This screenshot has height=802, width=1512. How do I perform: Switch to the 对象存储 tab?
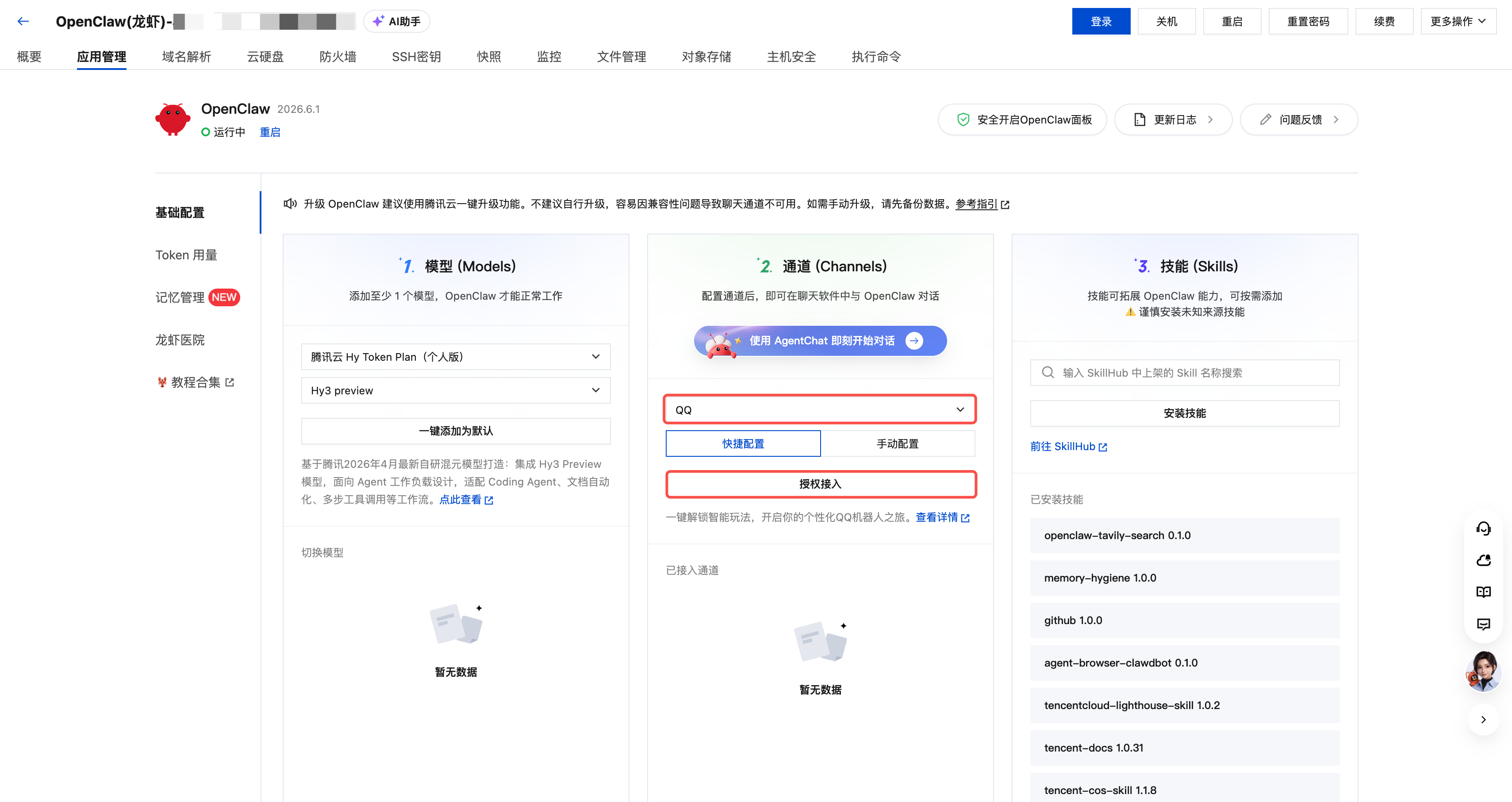(706, 56)
